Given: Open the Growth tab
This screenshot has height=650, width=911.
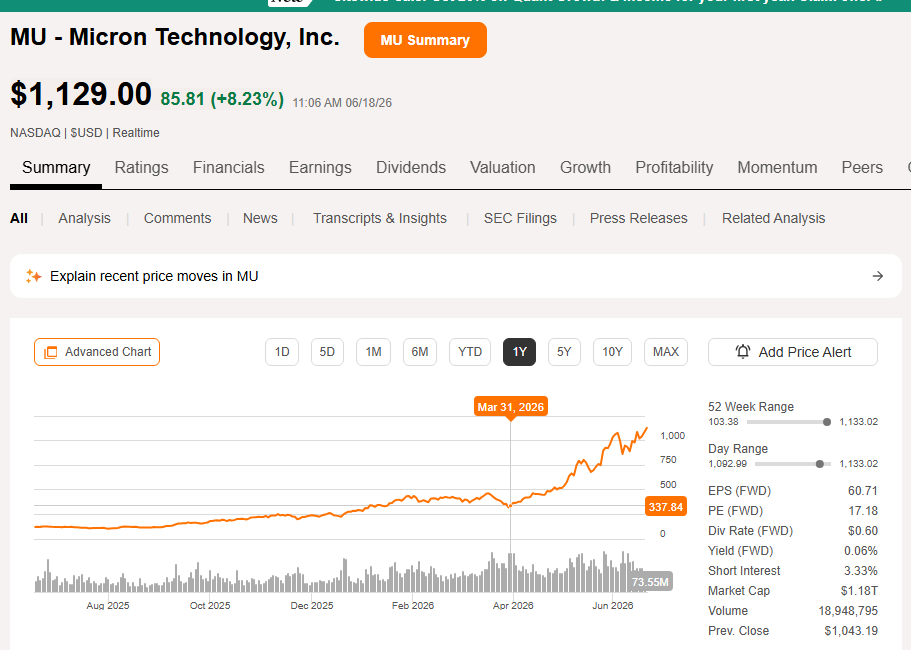Looking at the screenshot, I should point(585,167).
